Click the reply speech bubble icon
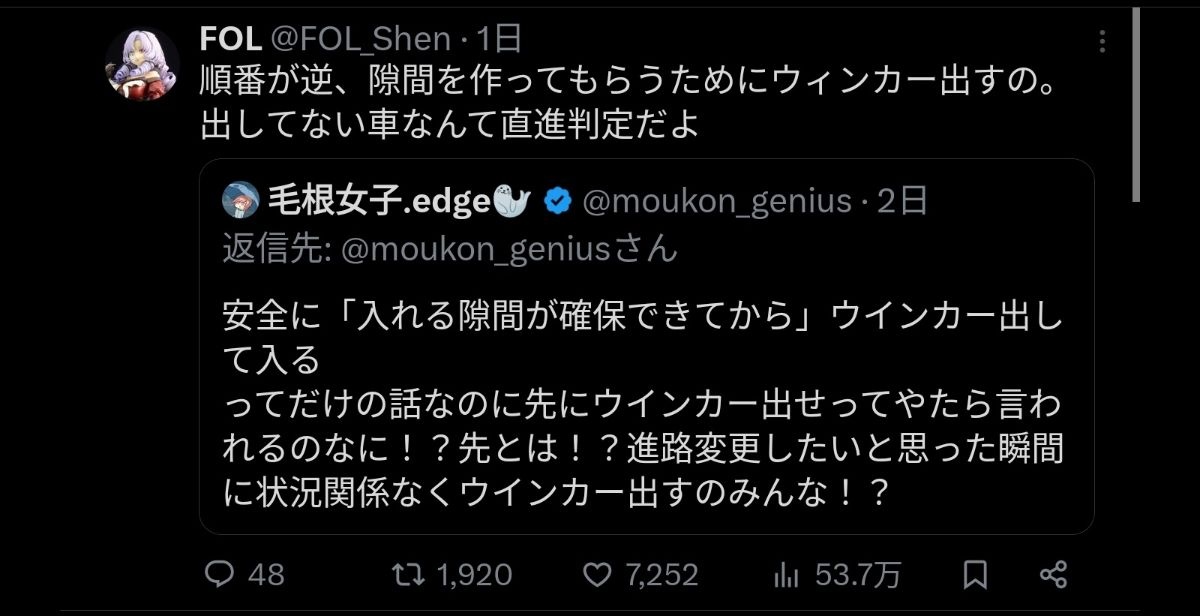The image size is (1200, 616). 219,574
